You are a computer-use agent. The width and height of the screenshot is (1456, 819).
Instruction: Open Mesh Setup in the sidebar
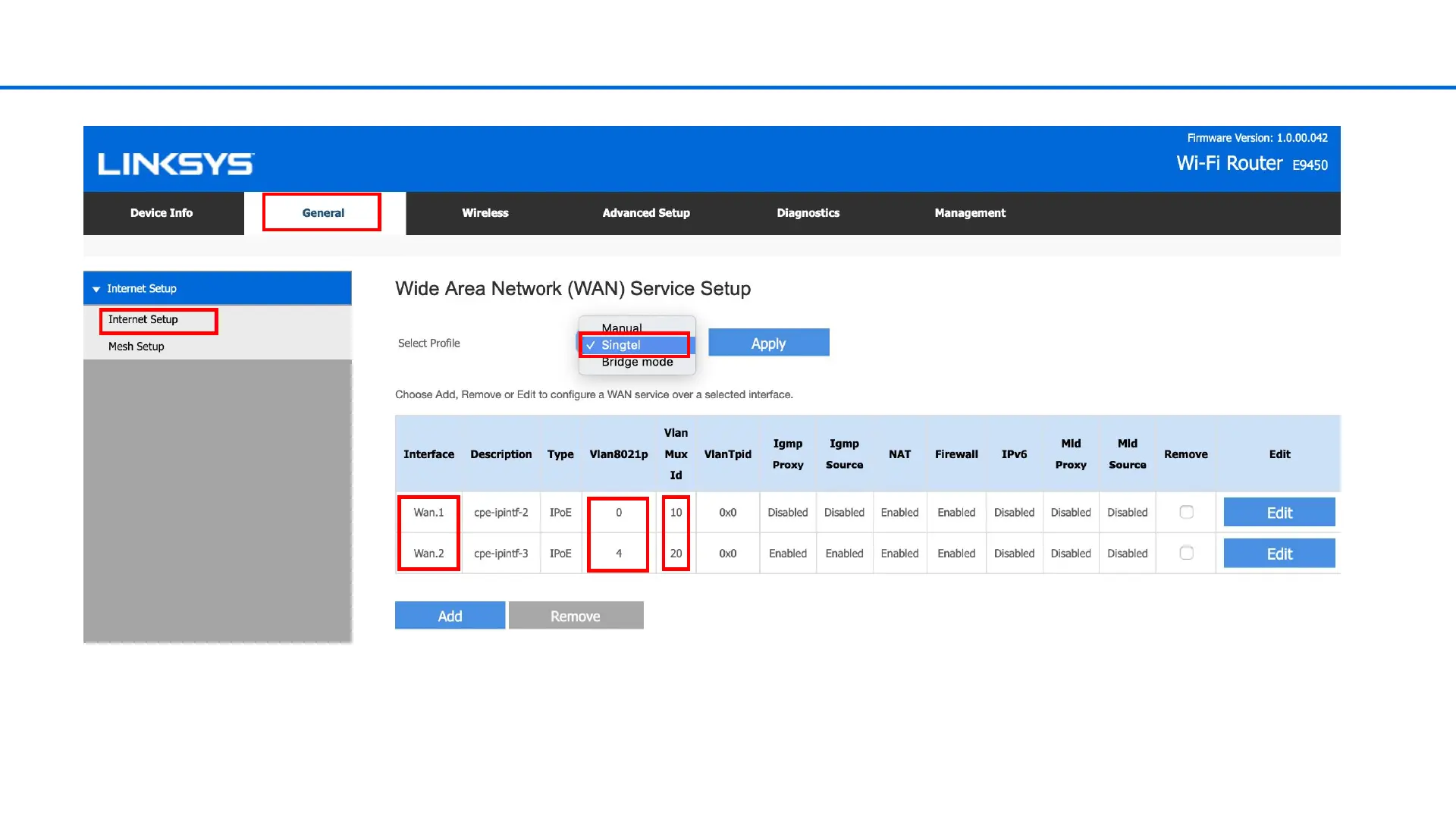click(x=136, y=347)
